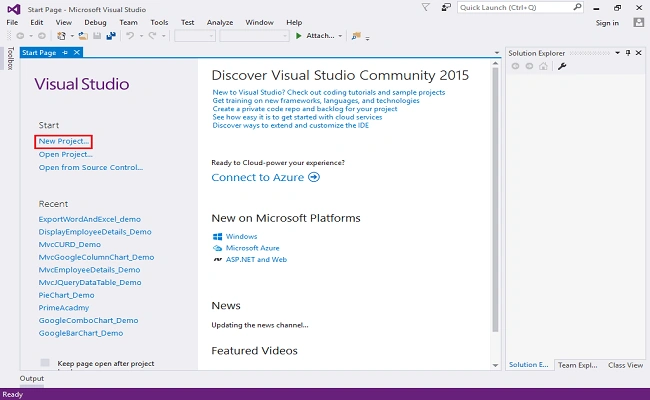Click Solution Explorer Forward icon
This screenshot has width=650, height=400.
529,66
